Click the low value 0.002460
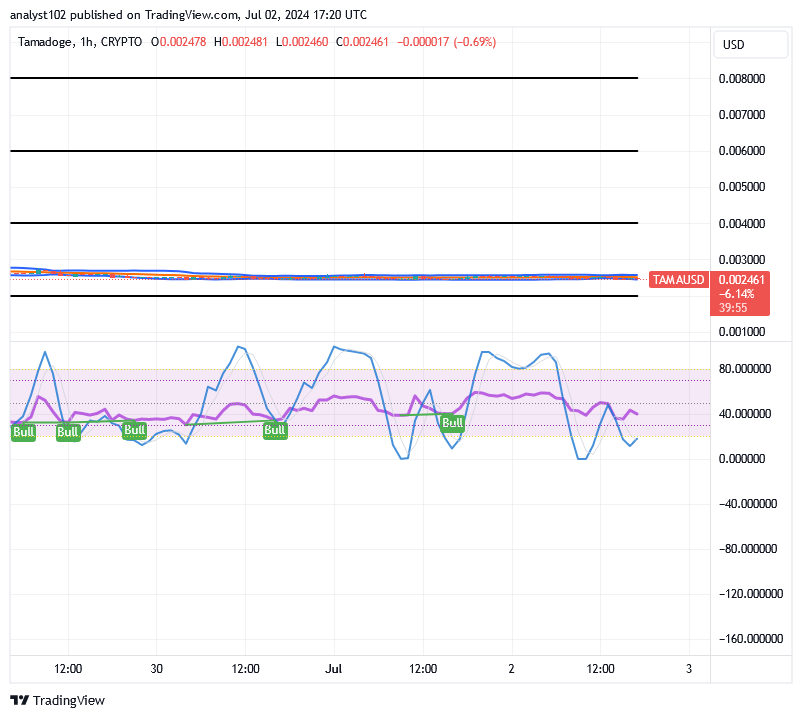Image resolution: width=802 pixels, height=718 pixels. tap(305, 42)
